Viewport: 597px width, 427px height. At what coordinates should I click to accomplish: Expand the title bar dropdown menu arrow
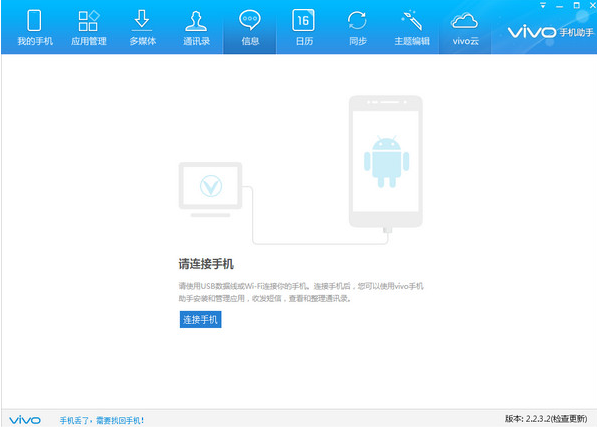coord(543,5)
